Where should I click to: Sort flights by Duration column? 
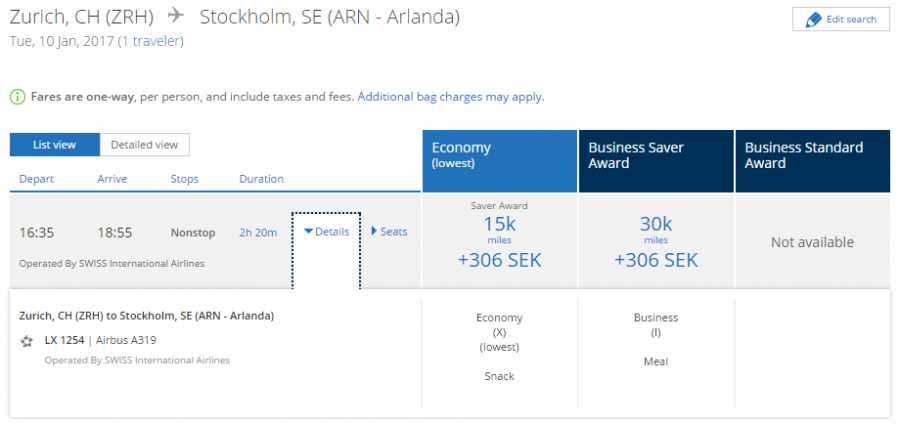(261, 179)
